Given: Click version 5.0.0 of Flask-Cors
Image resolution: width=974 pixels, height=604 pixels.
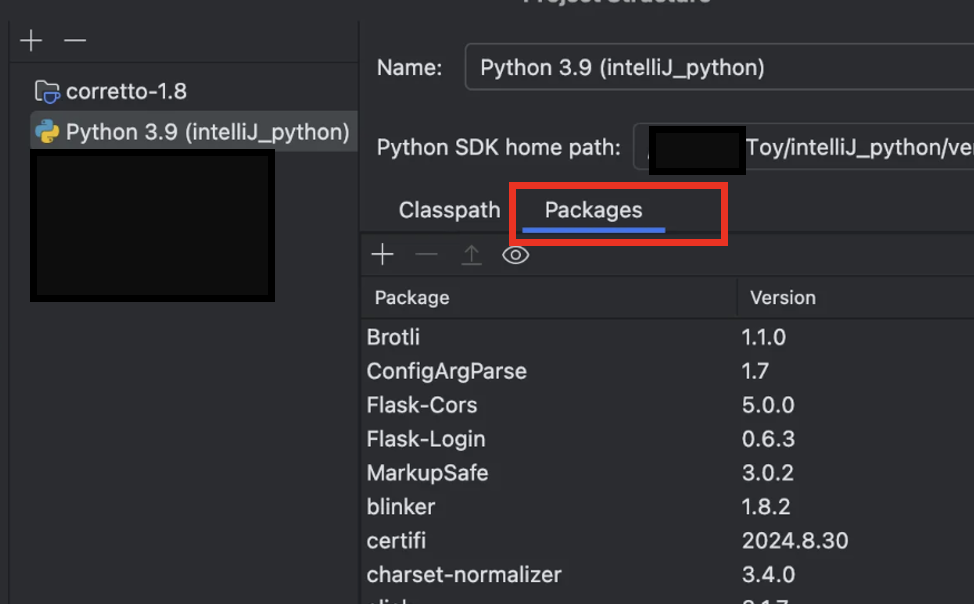Looking at the screenshot, I should tap(768, 405).
